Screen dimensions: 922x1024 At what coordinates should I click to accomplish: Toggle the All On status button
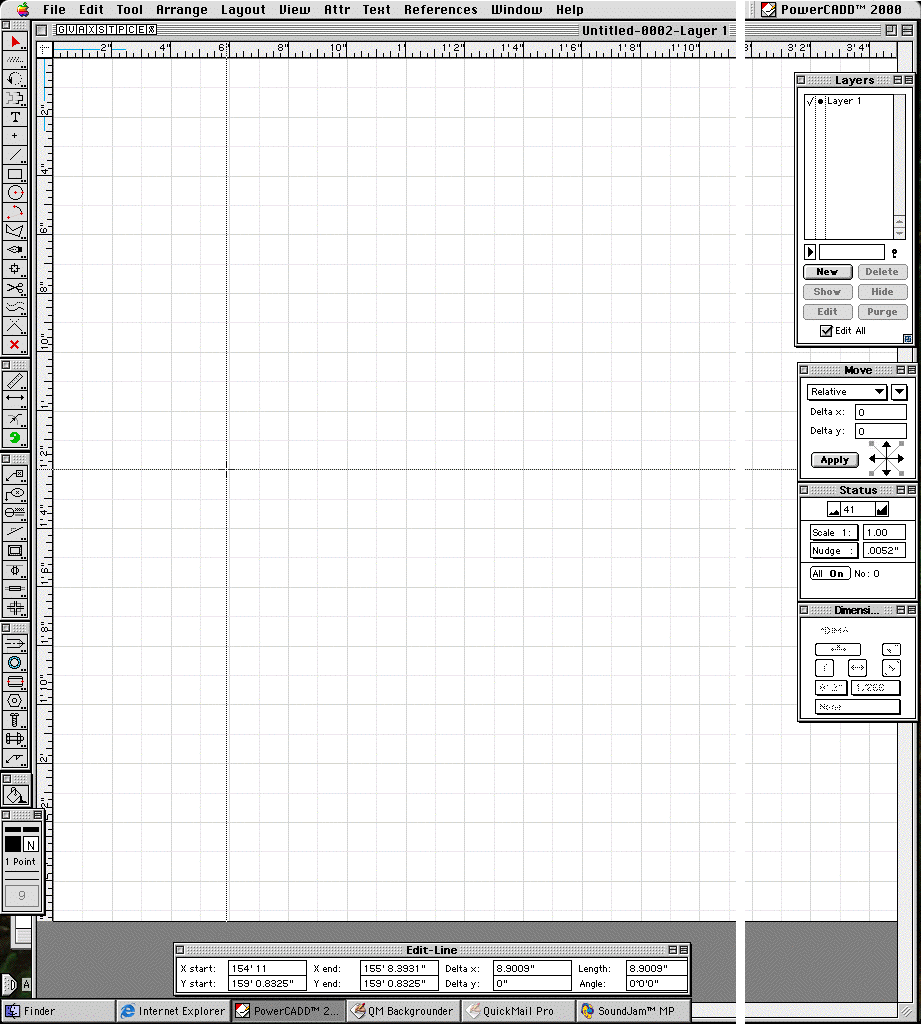pos(829,574)
